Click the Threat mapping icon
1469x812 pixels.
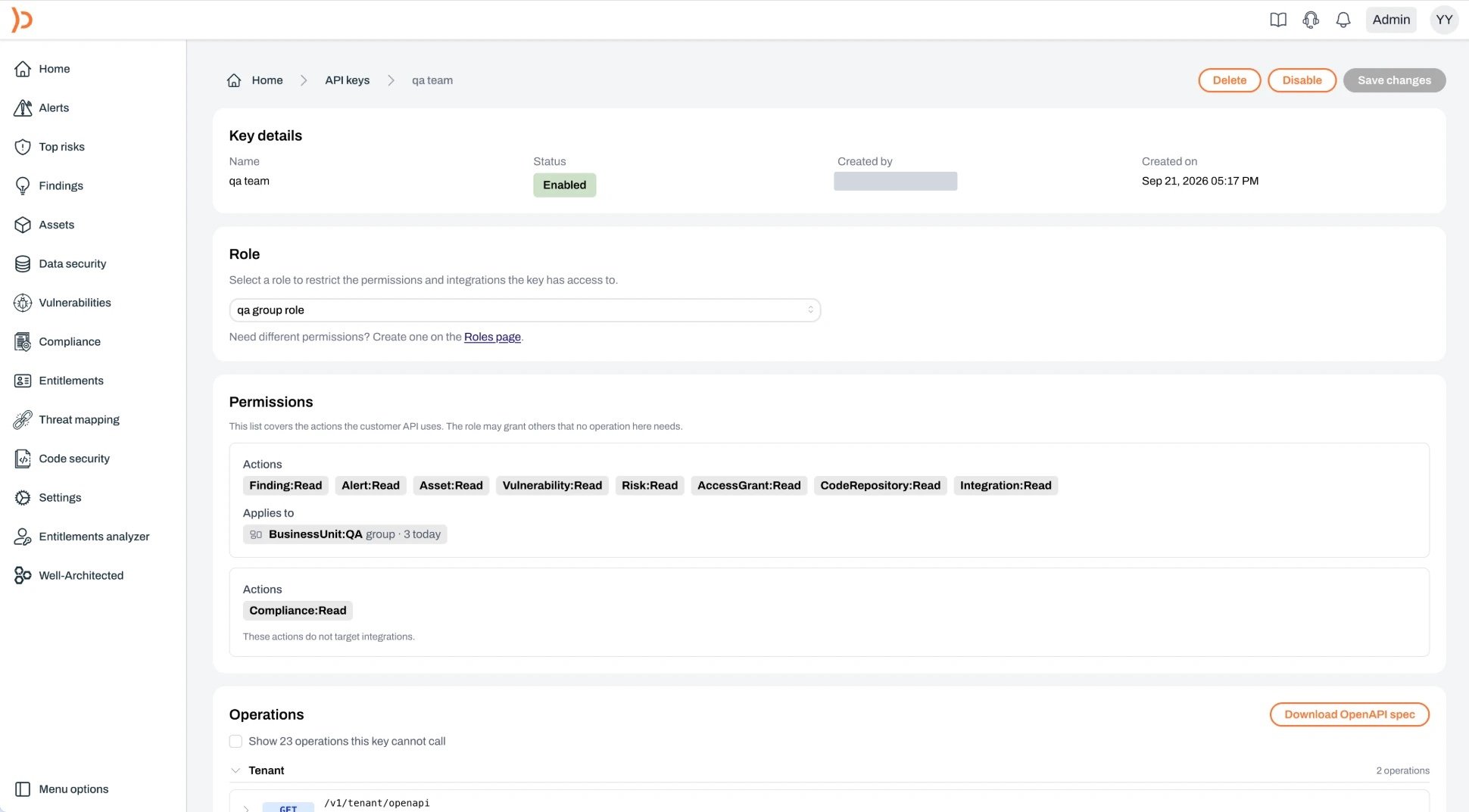[23, 419]
